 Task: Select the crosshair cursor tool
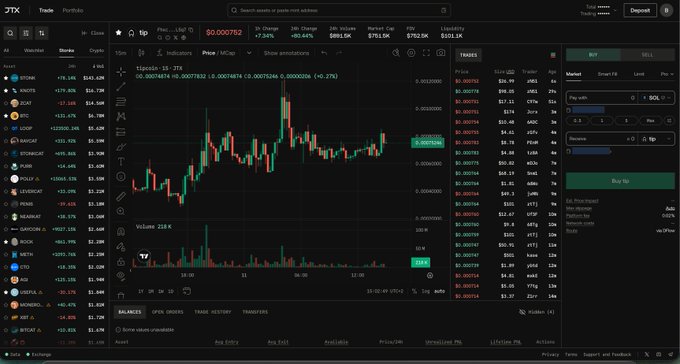[x=121, y=72]
